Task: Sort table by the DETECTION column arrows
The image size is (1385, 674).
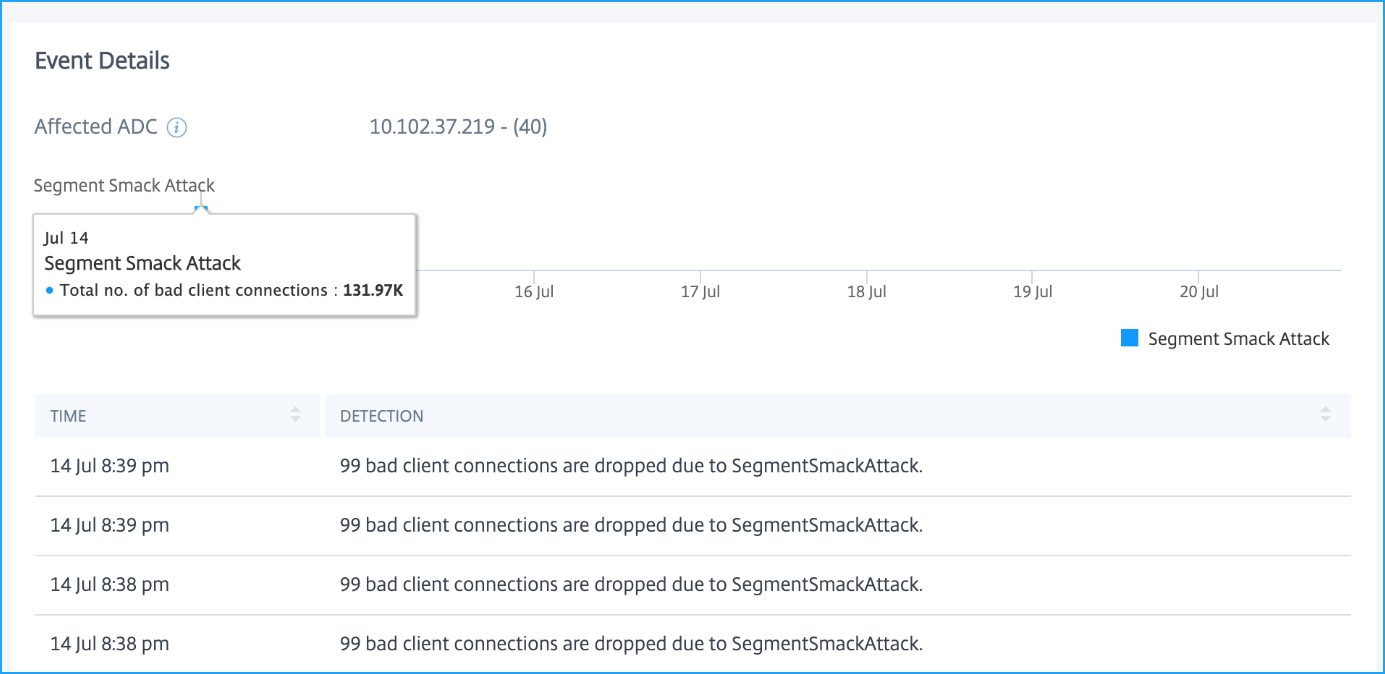Action: (1325, 414)
